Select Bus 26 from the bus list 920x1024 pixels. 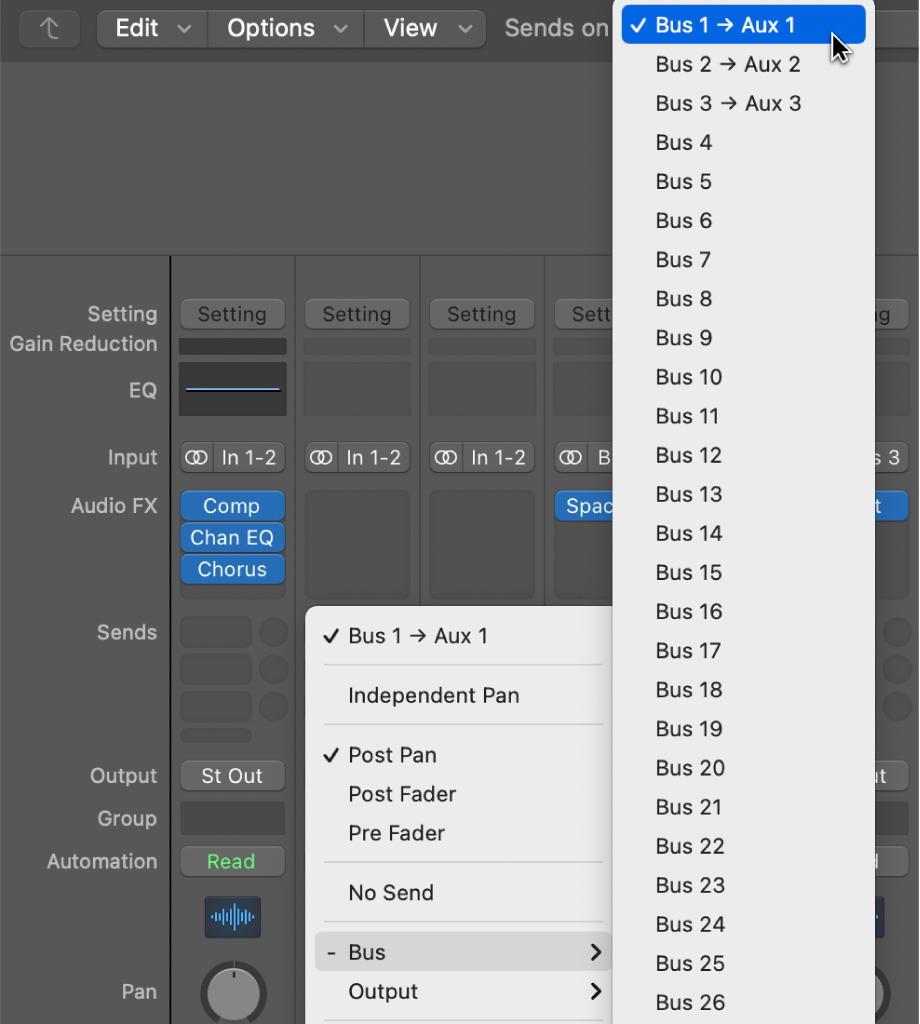point(744,1002)
